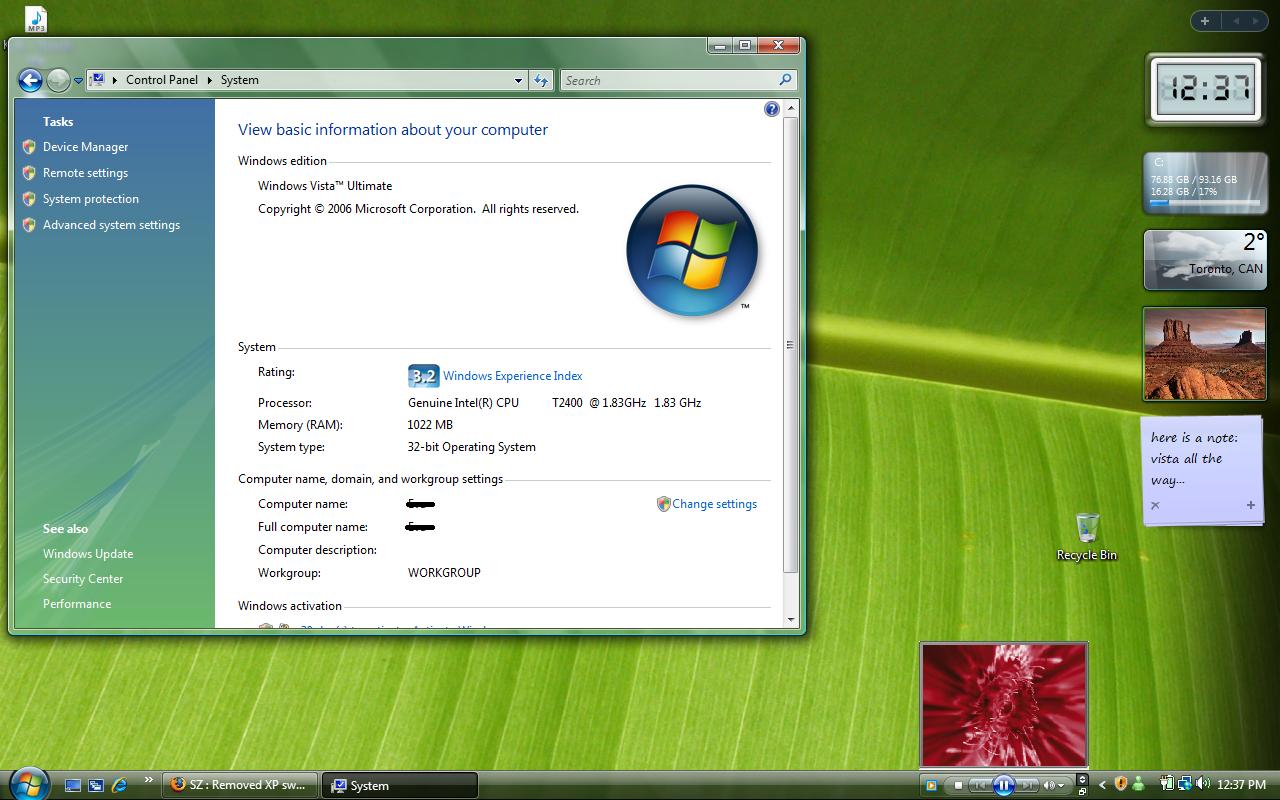Click Media Player toolbar library icon

(x=931, y=786)
